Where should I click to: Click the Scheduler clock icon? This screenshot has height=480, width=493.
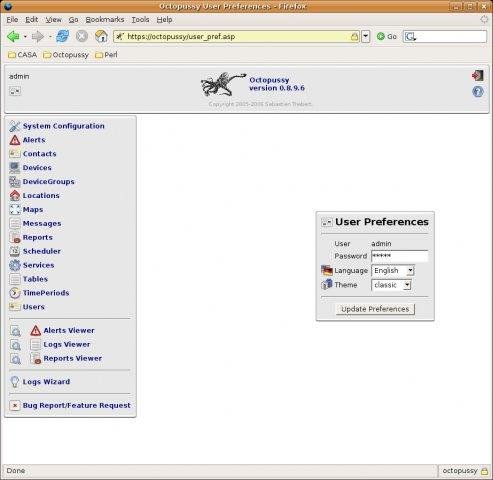15,251
